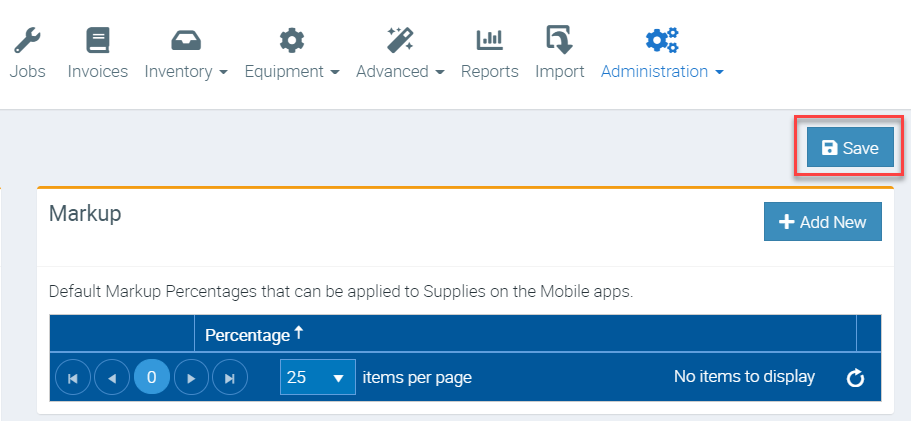911x421 pixels.
Task: Save the markup settings
Action: 850,148
